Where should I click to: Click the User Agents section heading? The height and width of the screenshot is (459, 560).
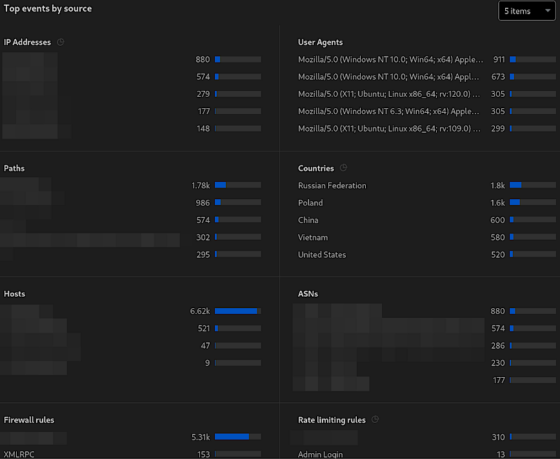(x=320, y=42)
